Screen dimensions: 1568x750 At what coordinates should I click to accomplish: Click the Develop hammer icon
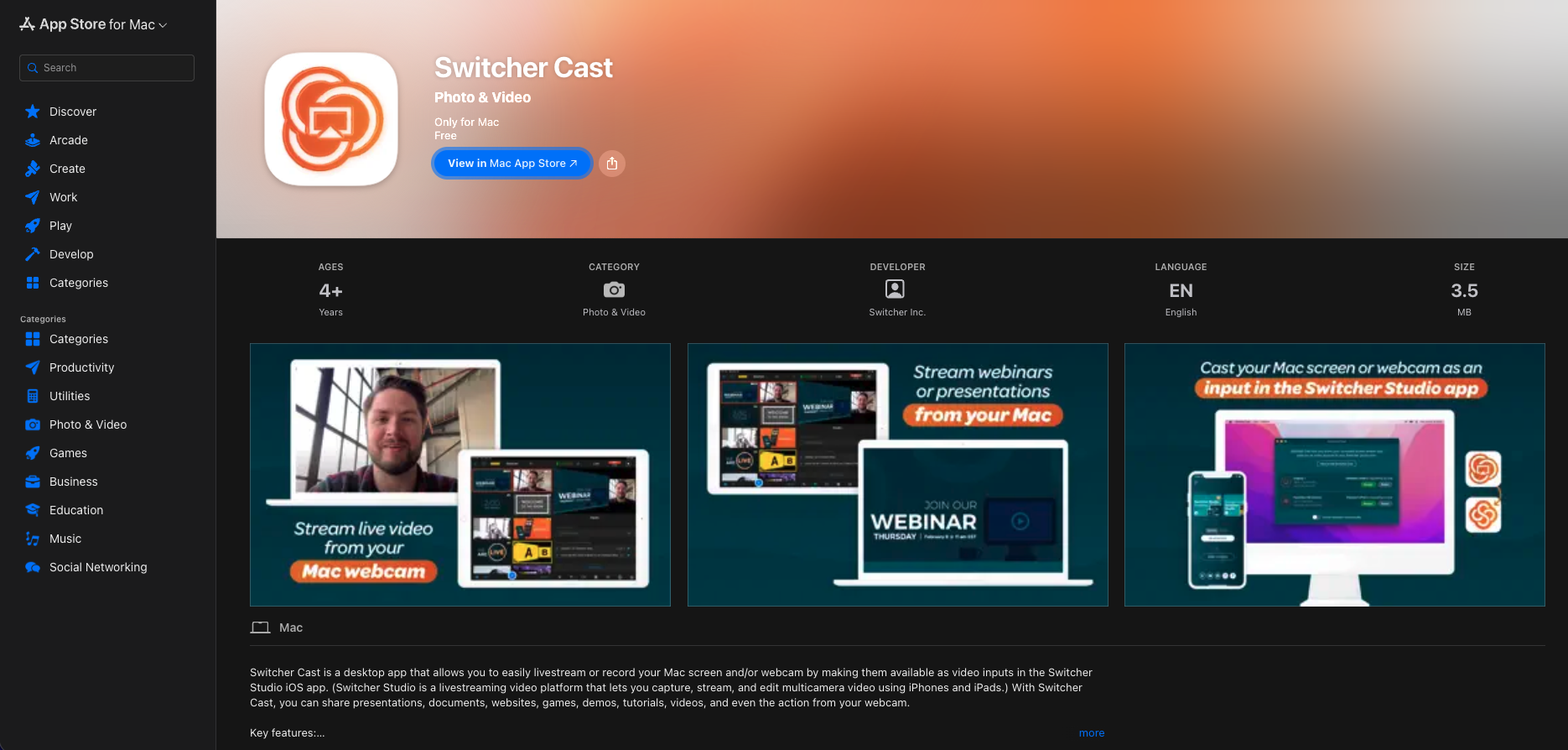tap(33, 254)
